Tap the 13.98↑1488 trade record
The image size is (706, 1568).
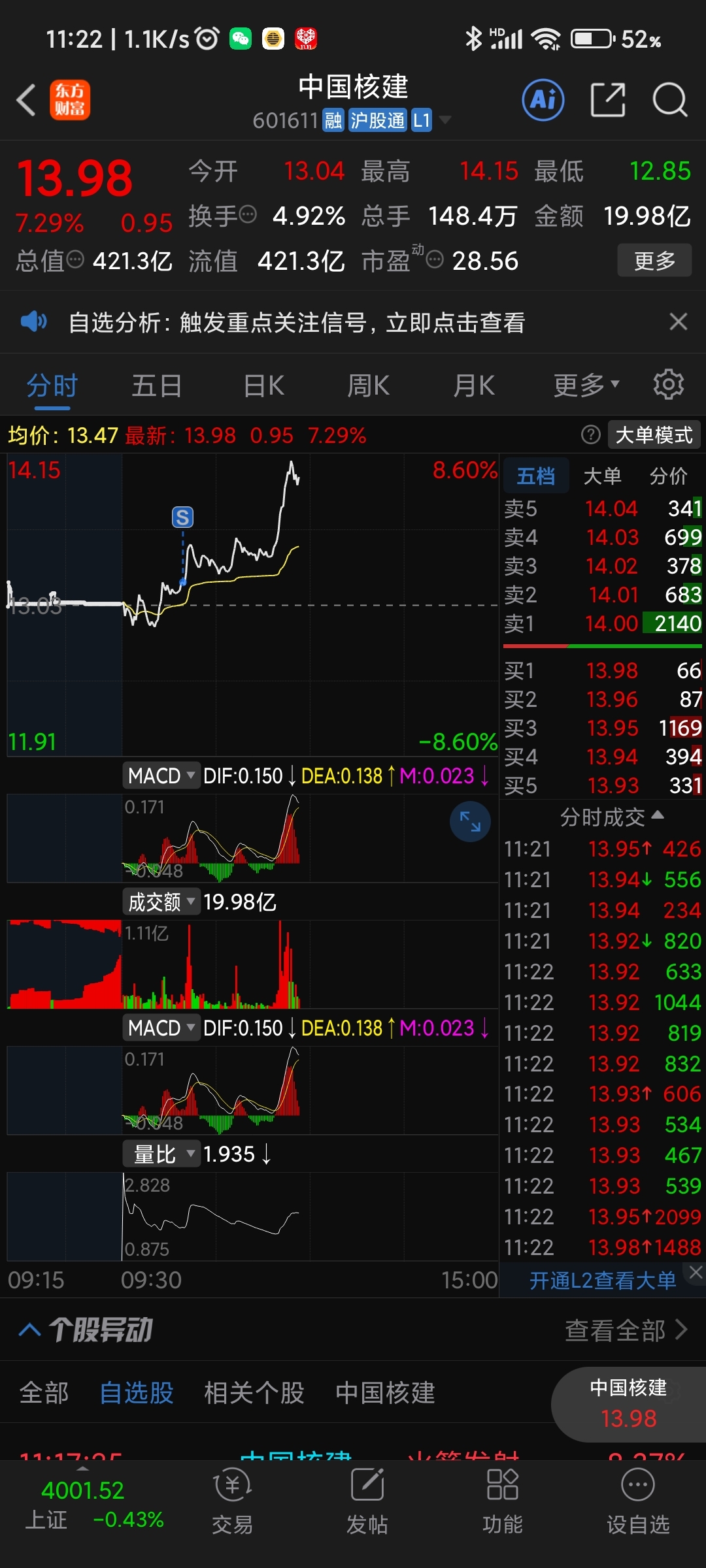603,1247
